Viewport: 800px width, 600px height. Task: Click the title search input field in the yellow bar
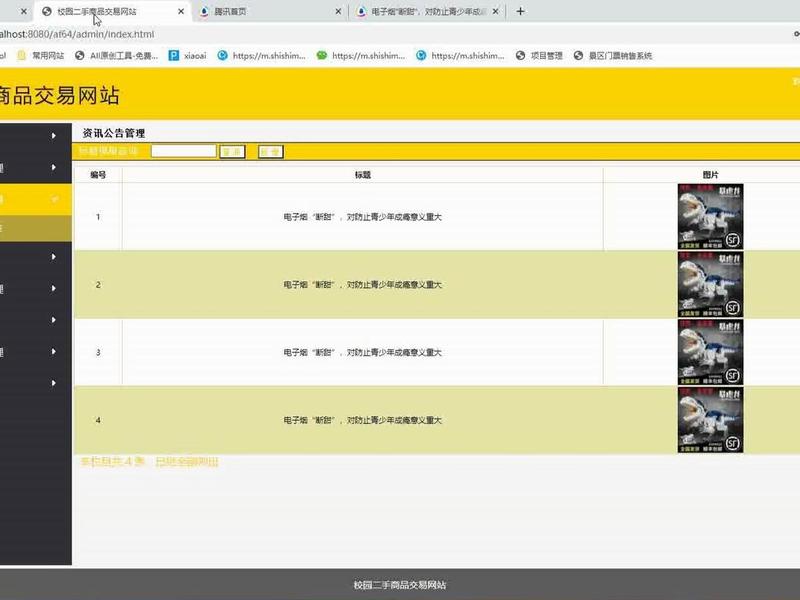pos(184,151)
